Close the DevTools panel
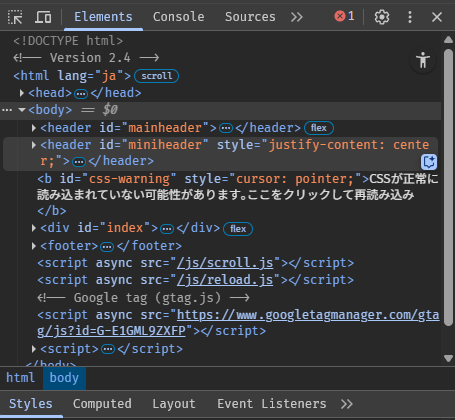The image size is (455, 420). click(437, 17)
